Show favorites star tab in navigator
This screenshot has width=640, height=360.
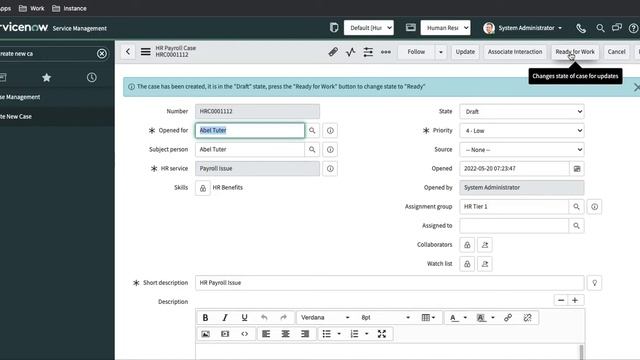47,77
